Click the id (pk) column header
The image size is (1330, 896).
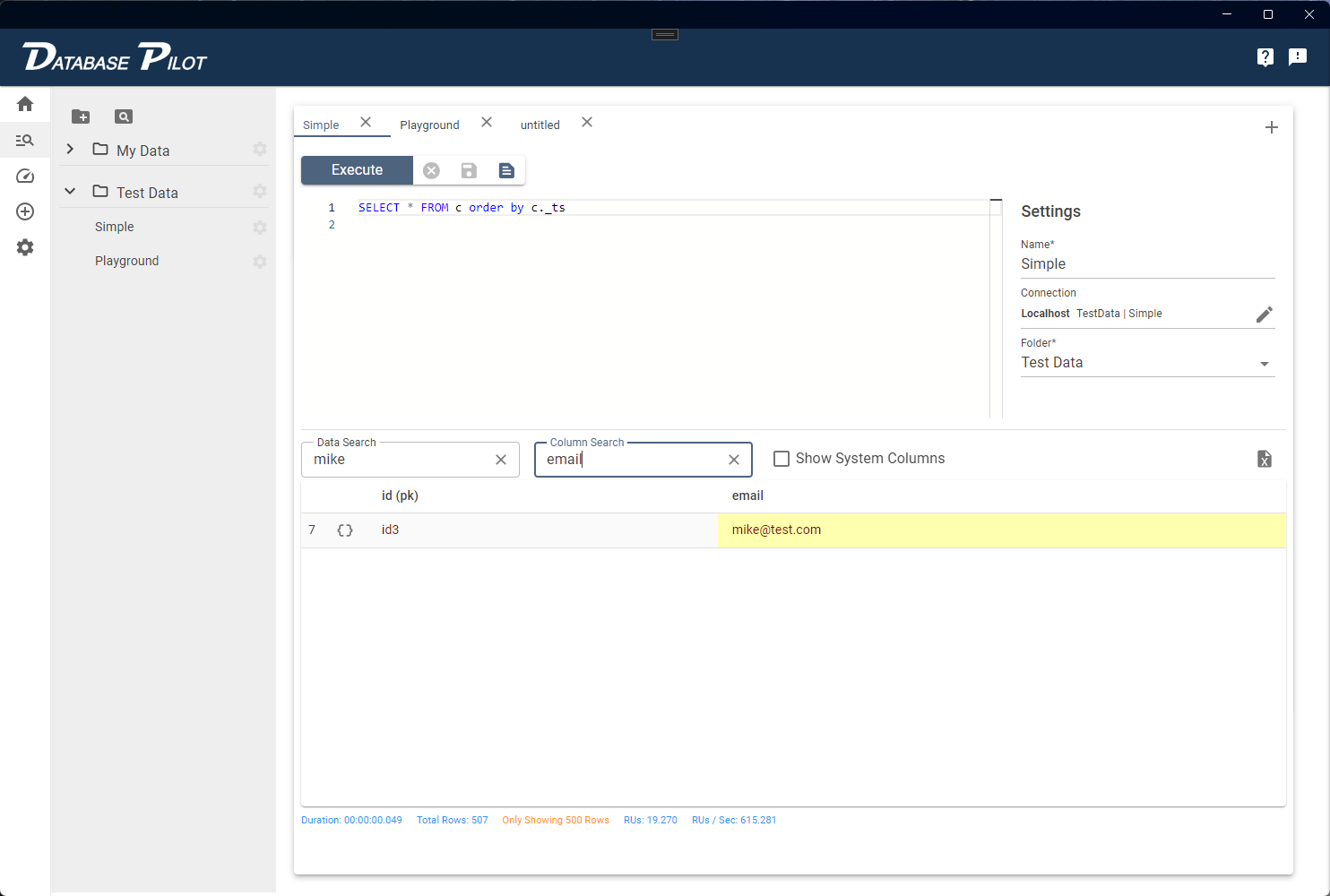click(x=400, y=495)
